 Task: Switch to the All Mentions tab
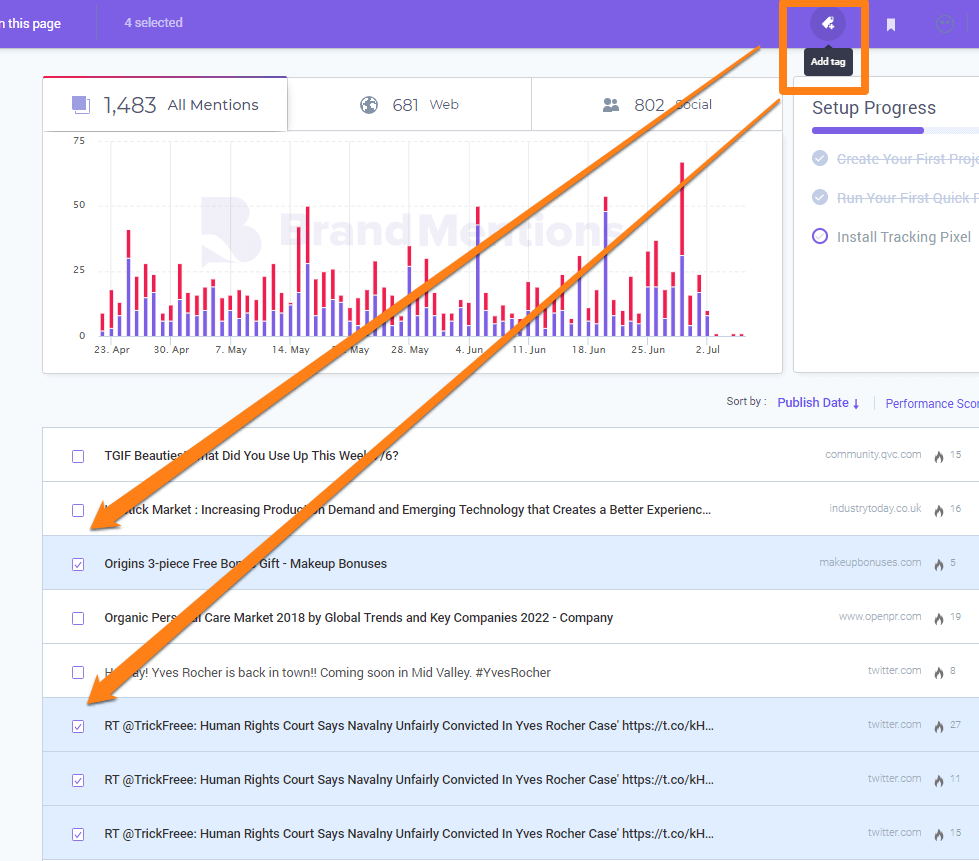[165, 104]
